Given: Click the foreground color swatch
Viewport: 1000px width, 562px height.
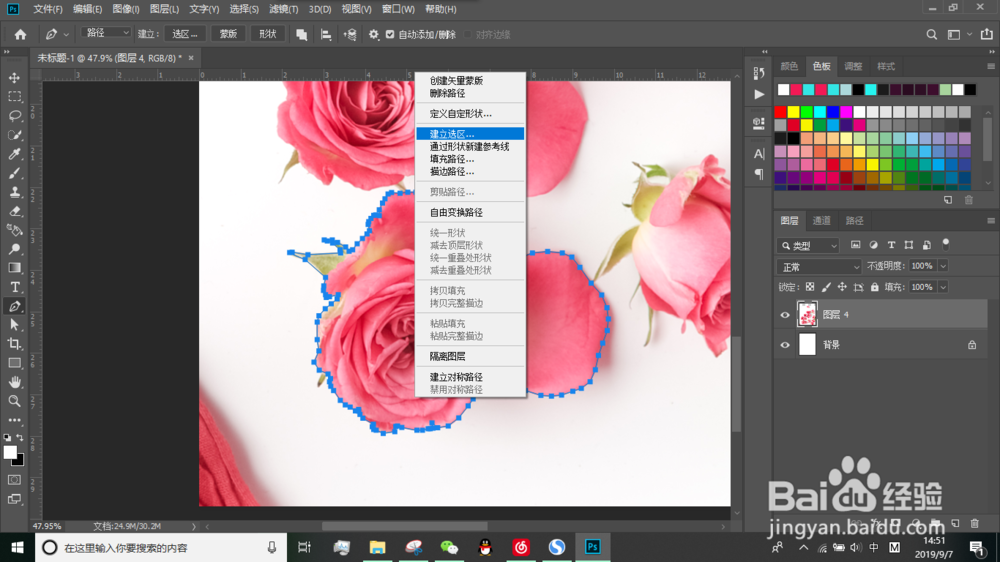Looking at the screenshot, I should point(10,452).
